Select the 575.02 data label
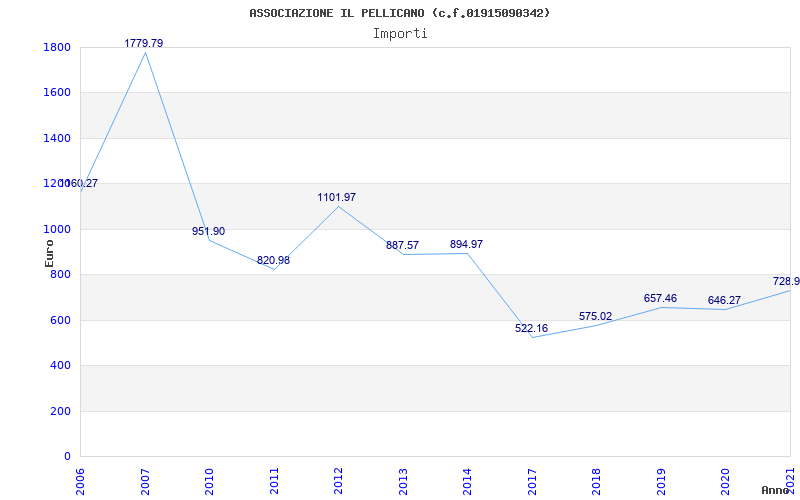The width and height of the screenshot is (800, 500). [x=595, y=316]
